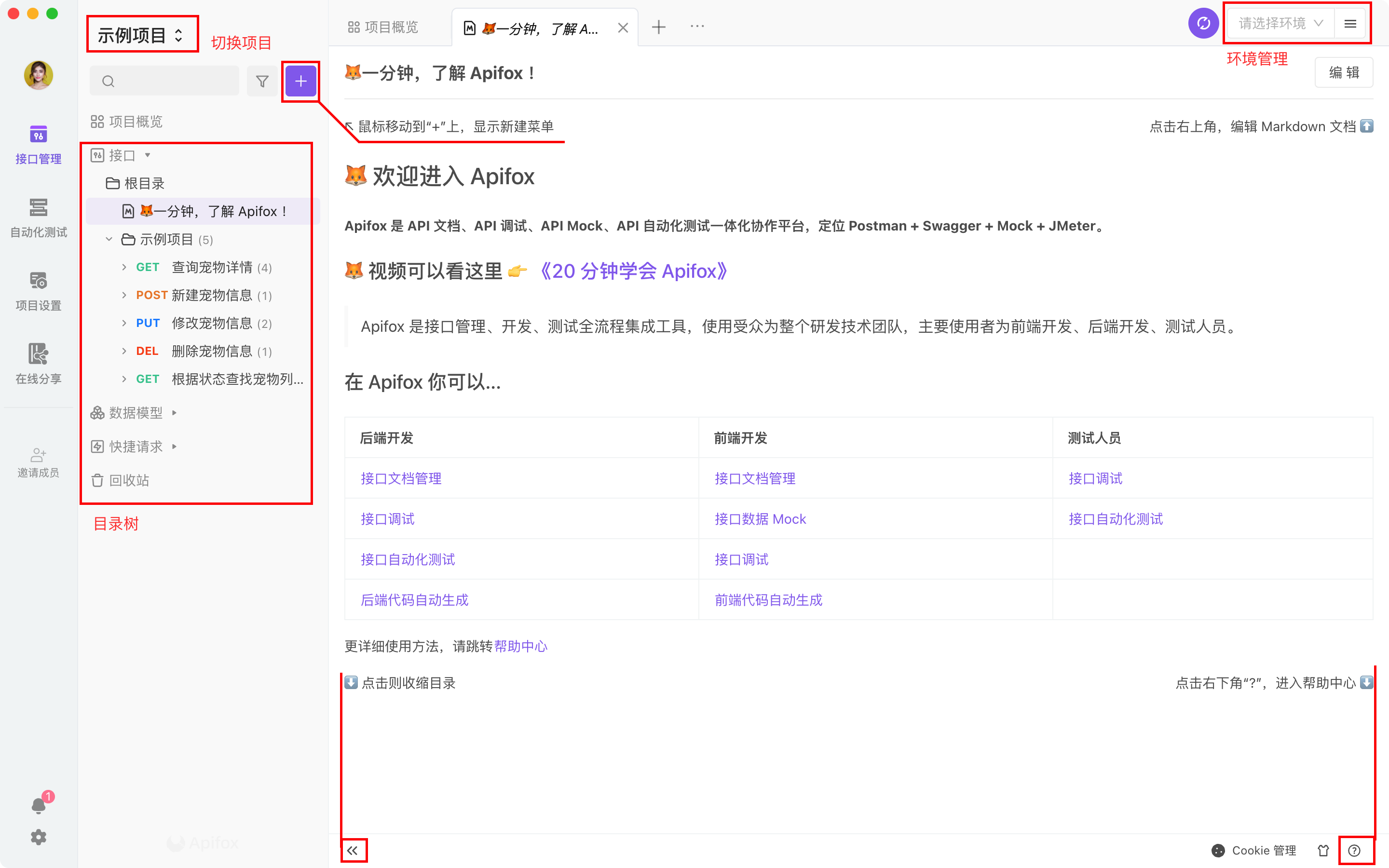1389x868 pixels.
Task: Click the purple plus new button
Action: pyautogui.click(x=301, y=81)
